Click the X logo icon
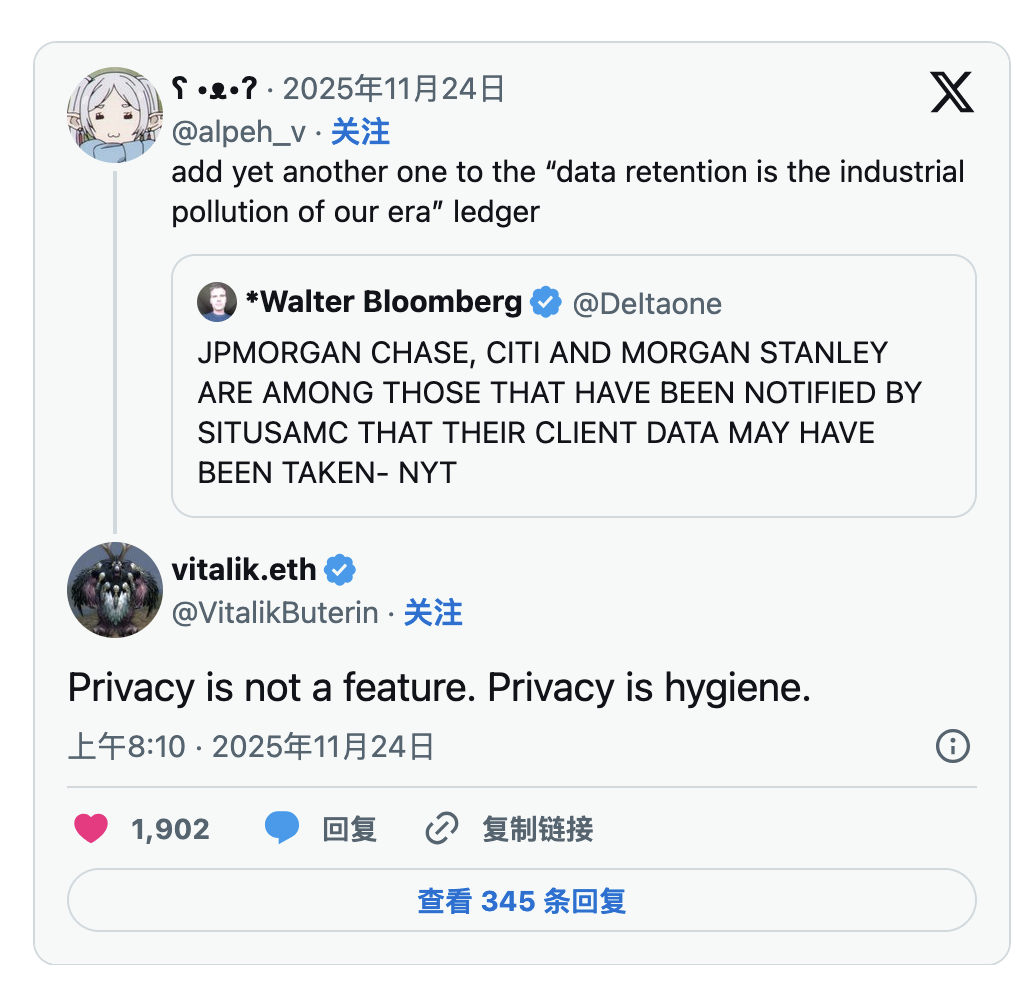This screenshot has height=1006, width=1032. coord(951,92)
